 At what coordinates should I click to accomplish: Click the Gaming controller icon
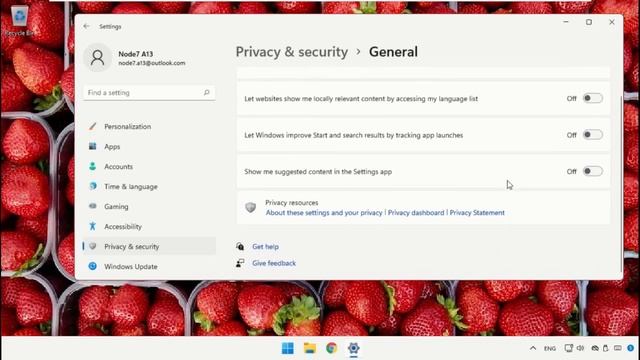tap(93, 206)
